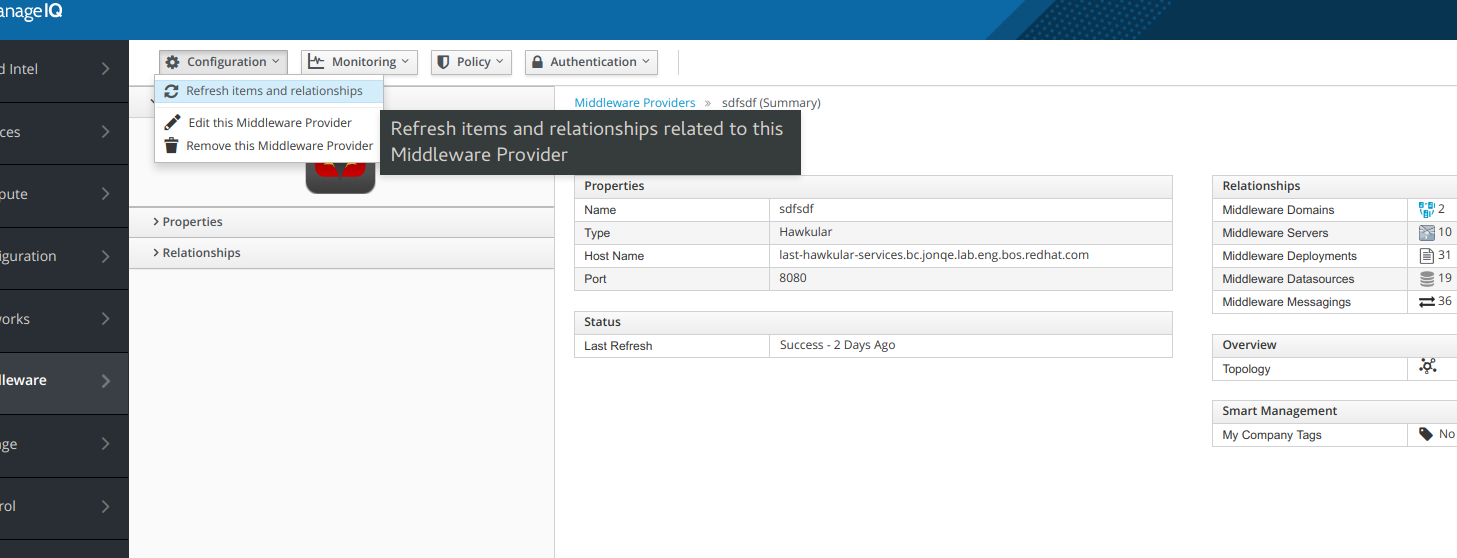Viewport: 1457px width, 558px height.
Task: Click the My Company Tags tag icon
Action: 1426,434
